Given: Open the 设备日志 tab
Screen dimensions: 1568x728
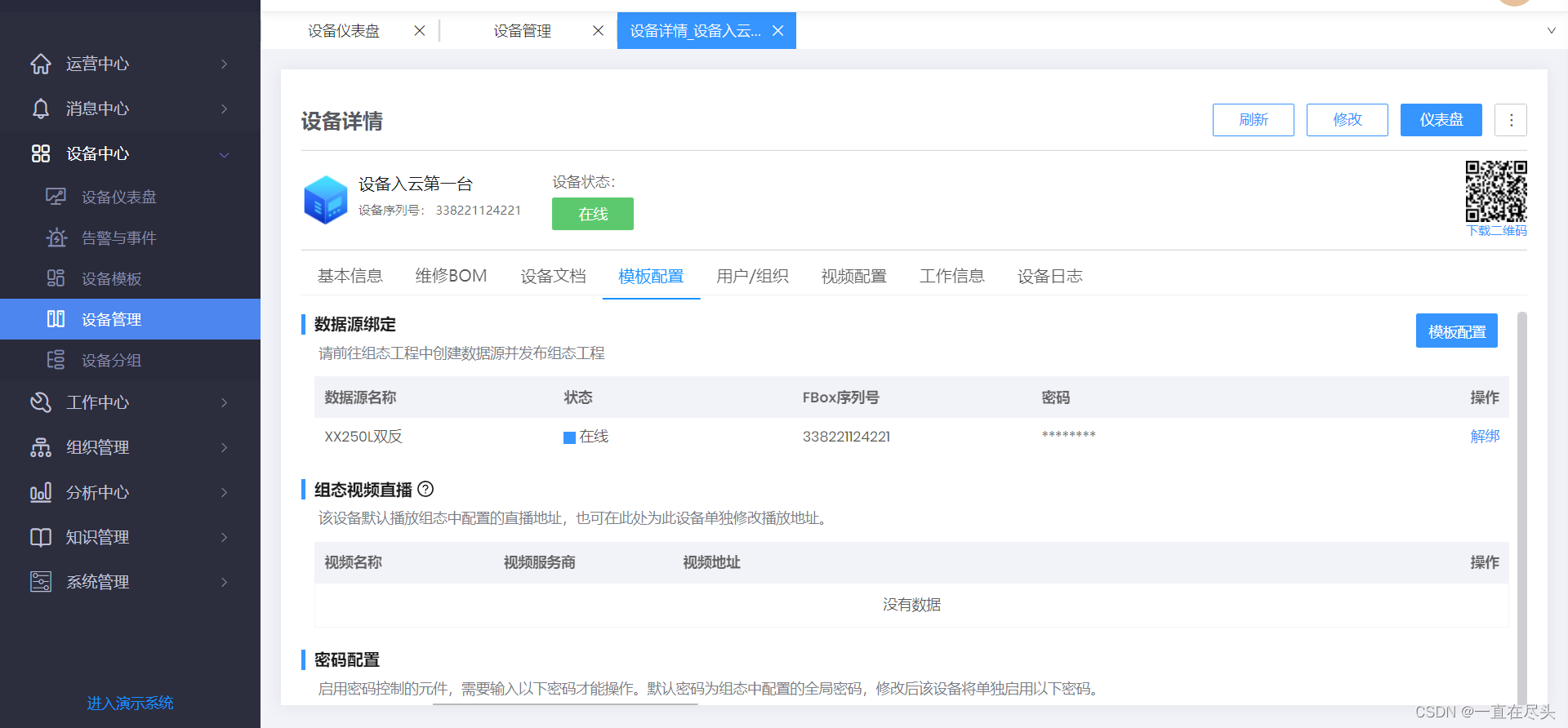Looking at the screenshot, I should (1049, 276).
